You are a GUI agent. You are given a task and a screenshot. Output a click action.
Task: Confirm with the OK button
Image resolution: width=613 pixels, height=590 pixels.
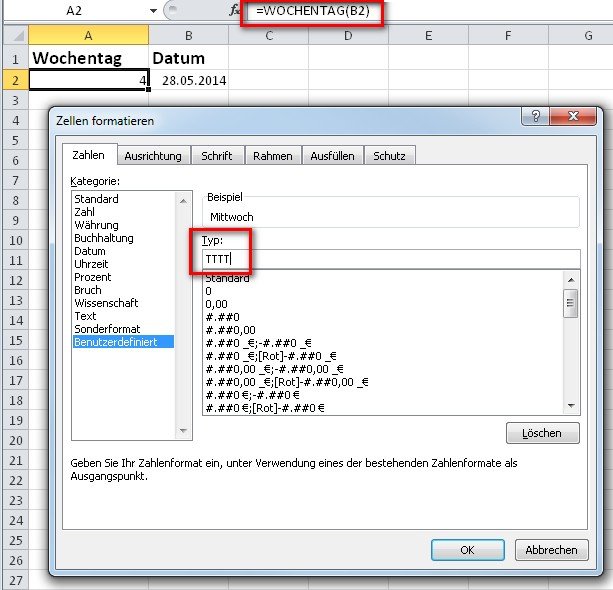pyautogui.click(x=468, y=550)
